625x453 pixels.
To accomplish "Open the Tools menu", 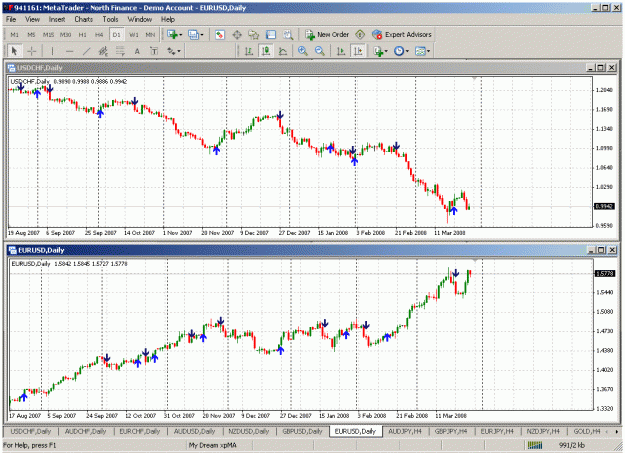I will coord(110,19).
